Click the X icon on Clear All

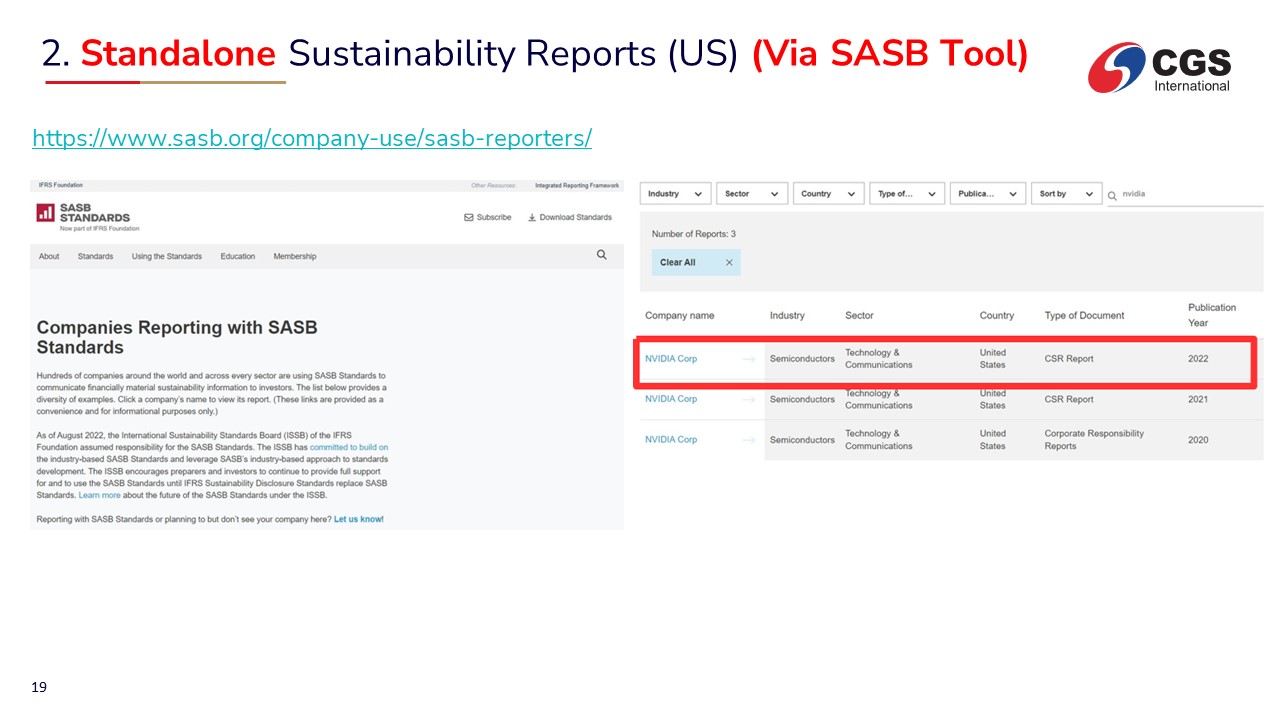(x=729, y=262)
